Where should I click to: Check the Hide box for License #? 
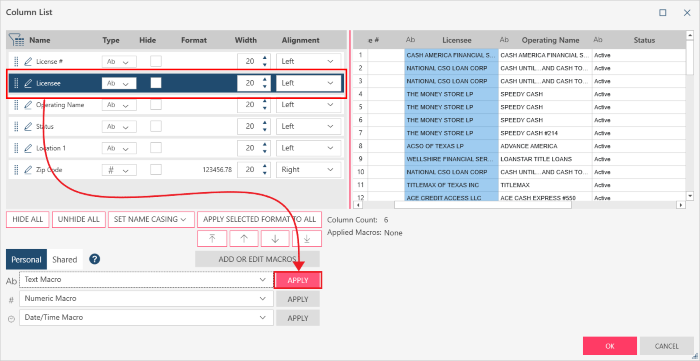pyautogui.click(x=155, y=61)
